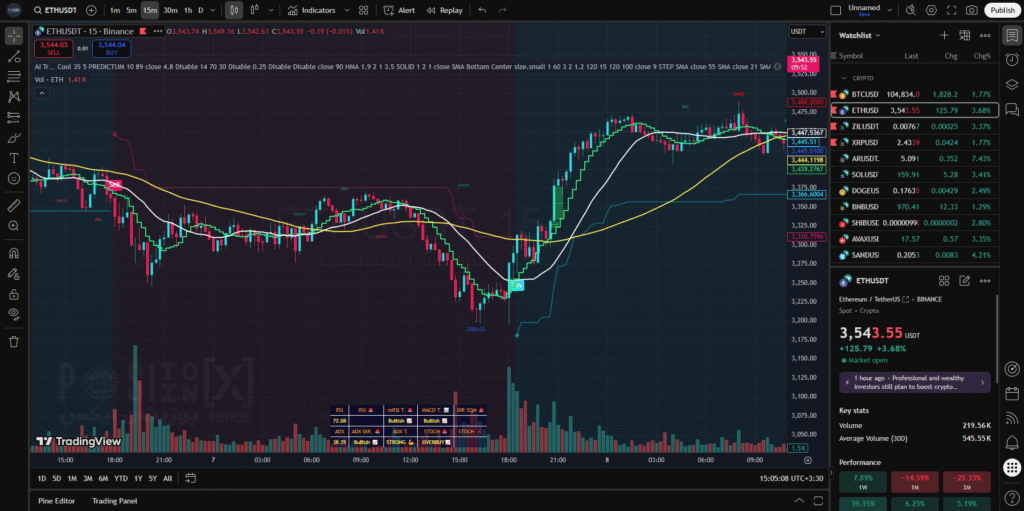Hide all drawings with eye icon
The image size is (1024, 511).
(14, 314)
